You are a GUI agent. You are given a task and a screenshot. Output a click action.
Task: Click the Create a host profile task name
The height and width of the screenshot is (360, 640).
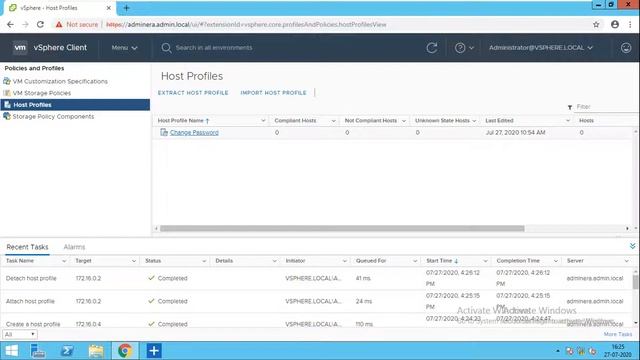pyautogui.click(x=33, y=324)
